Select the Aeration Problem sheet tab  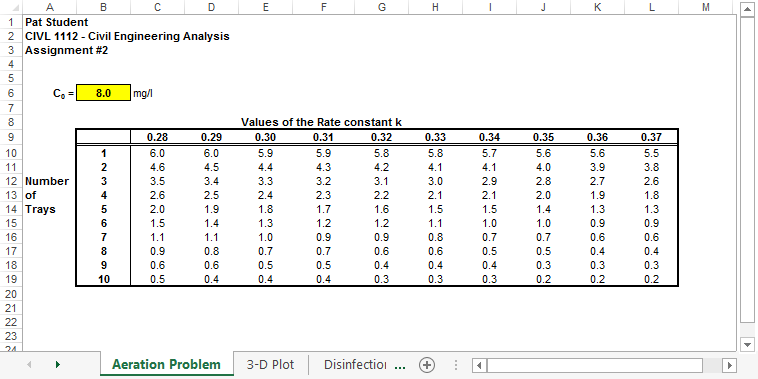(x=166, y=364)
